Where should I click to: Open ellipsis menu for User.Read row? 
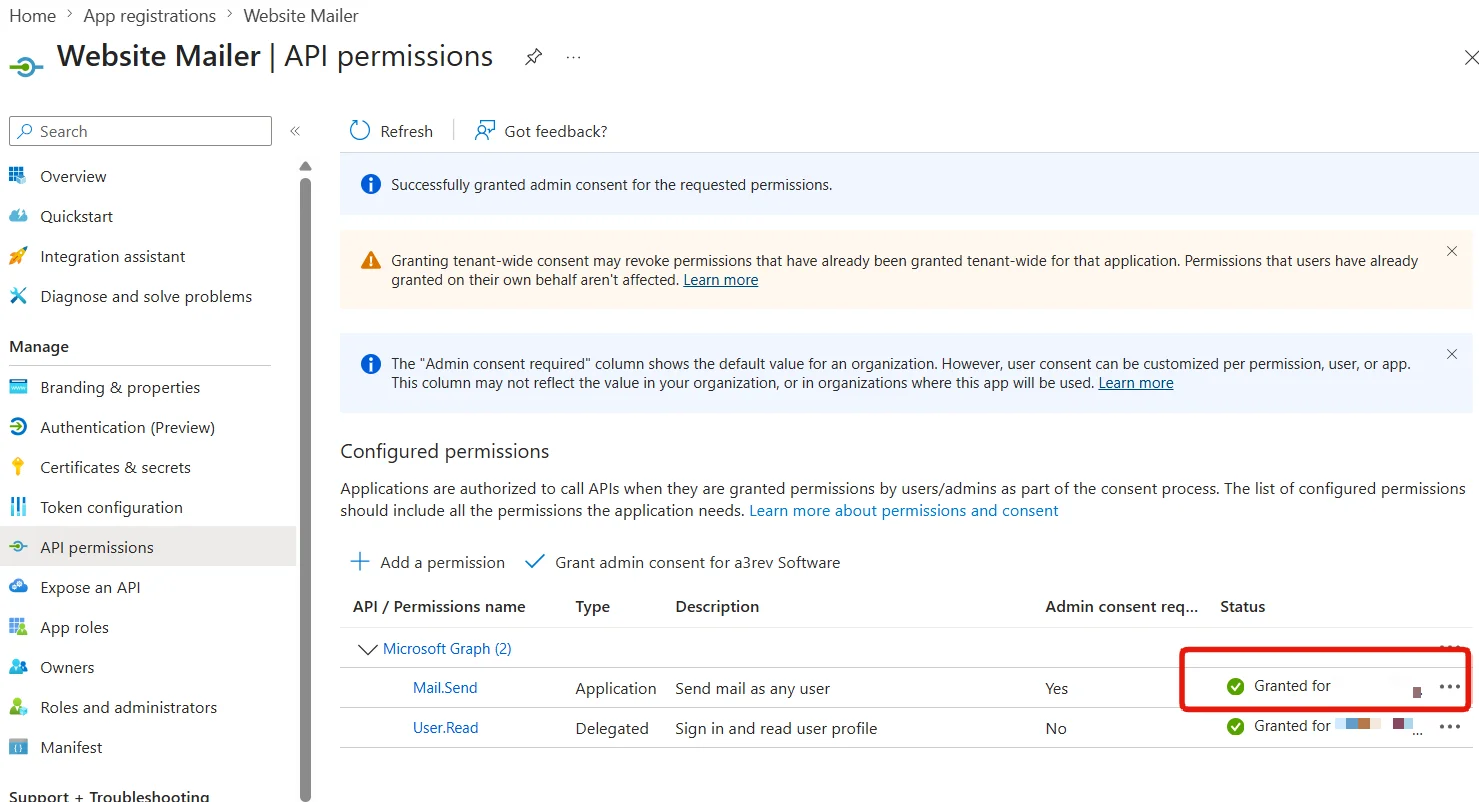pos(1449,727)
